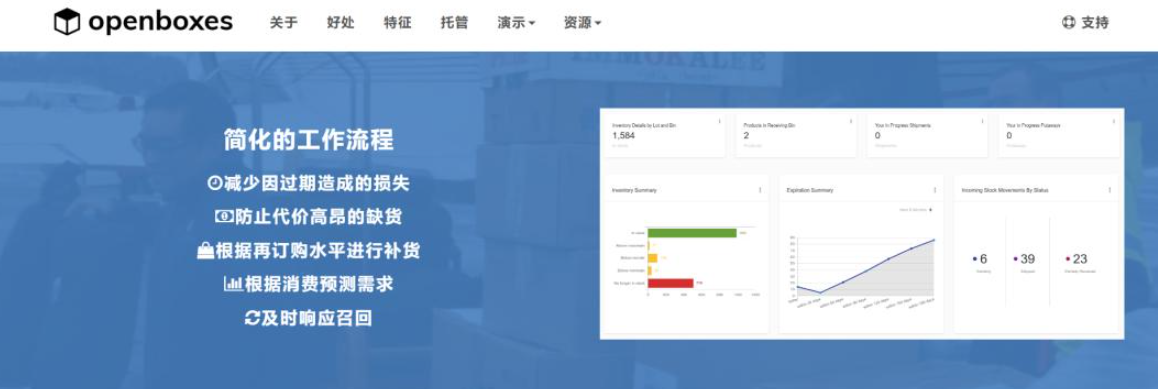Click the red bar in Inventory Summary chart
1158x389 pixels.
pos(671,283)
